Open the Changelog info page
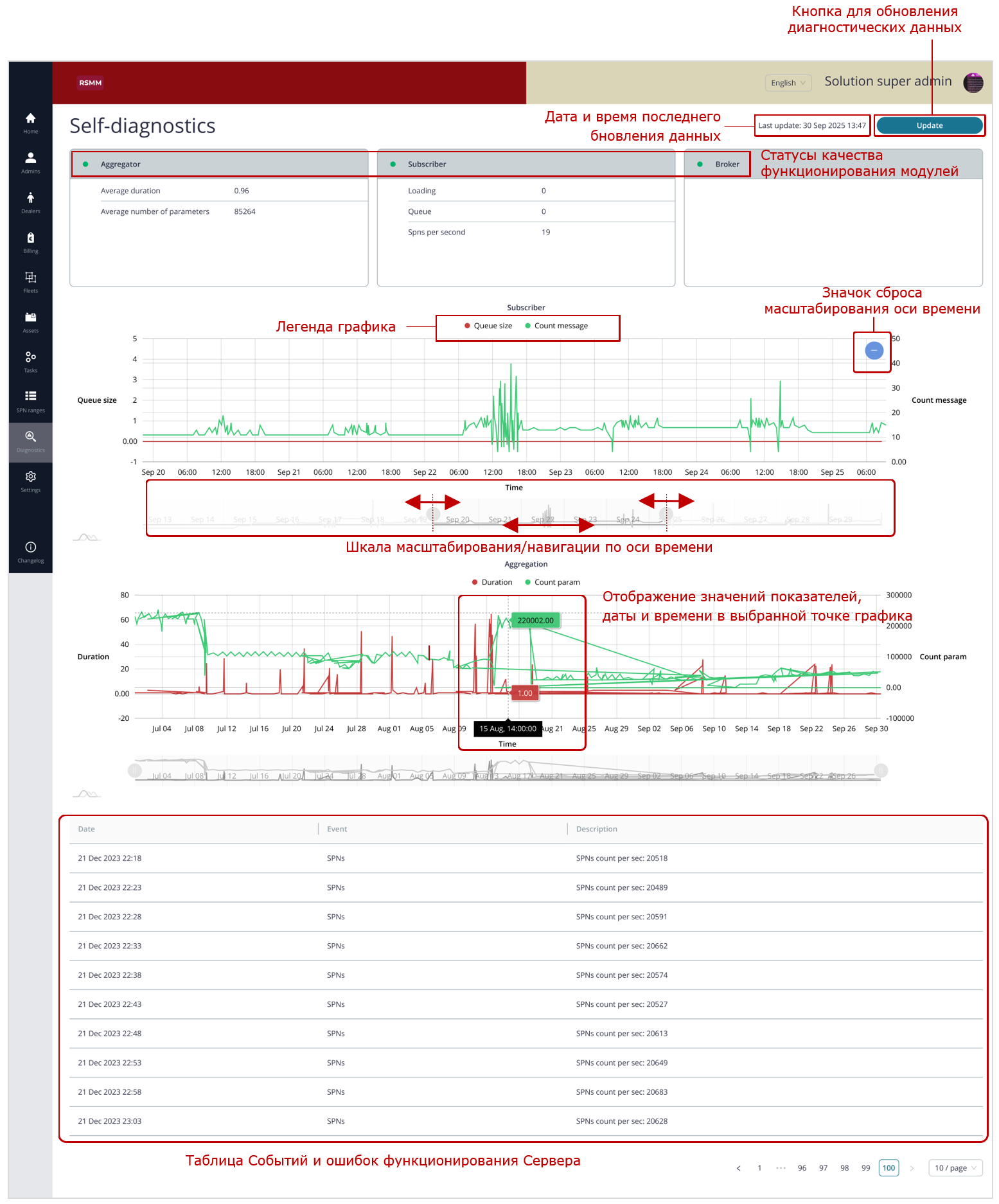 tap(30, 552)
